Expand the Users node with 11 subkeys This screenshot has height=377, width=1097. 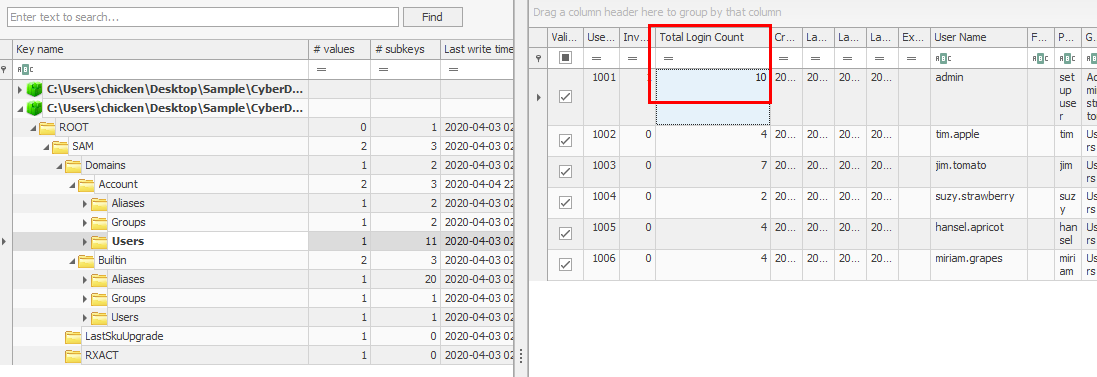click(x=85, y=241)
